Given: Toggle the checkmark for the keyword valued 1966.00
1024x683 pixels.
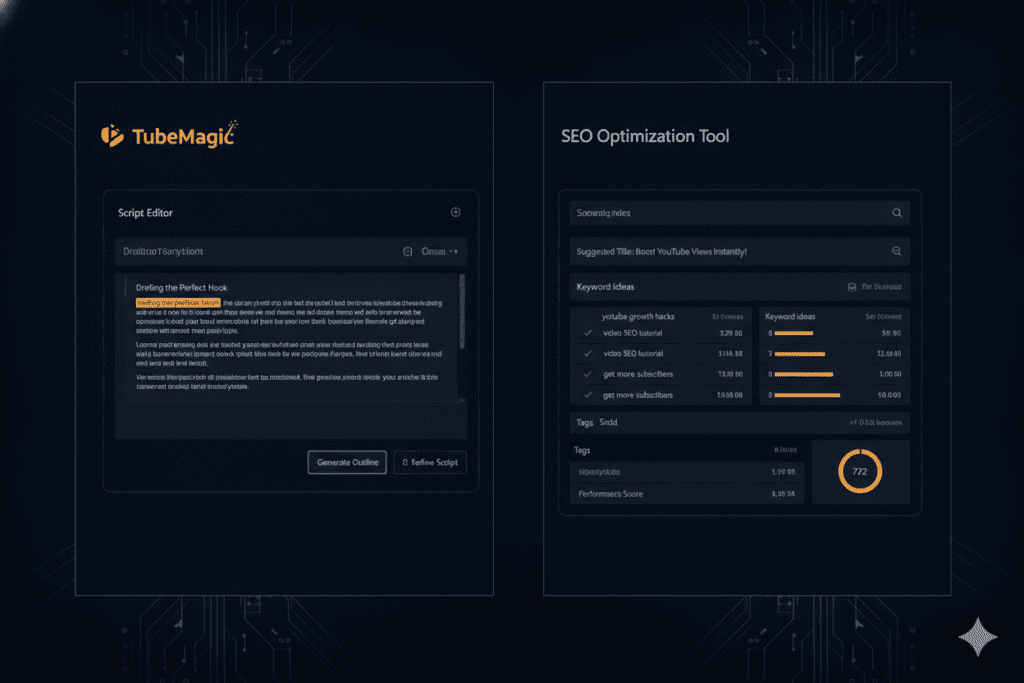Looking at the screenshot, I should pos(588,395).
